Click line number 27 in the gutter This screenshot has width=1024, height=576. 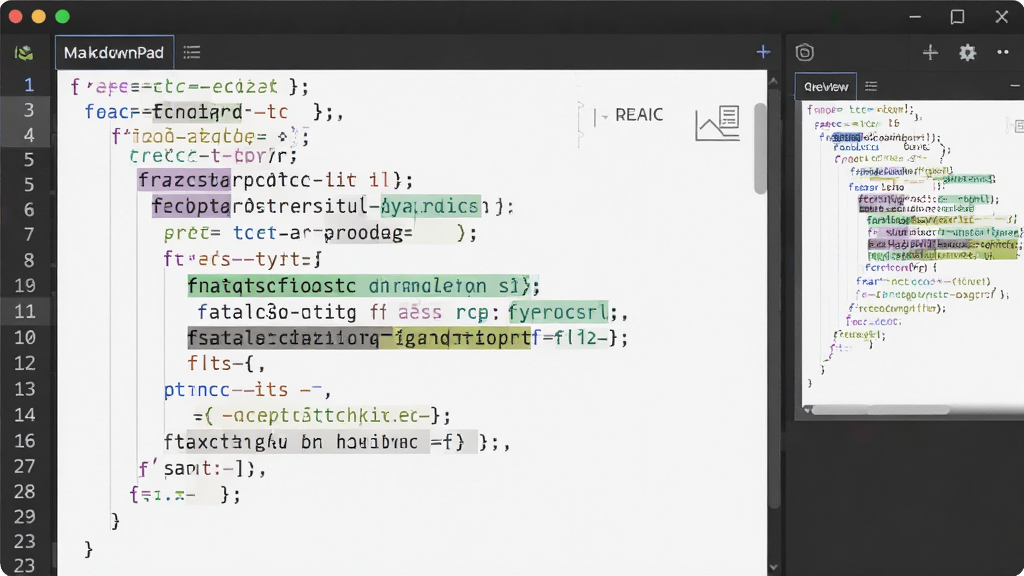pos(25,466)
